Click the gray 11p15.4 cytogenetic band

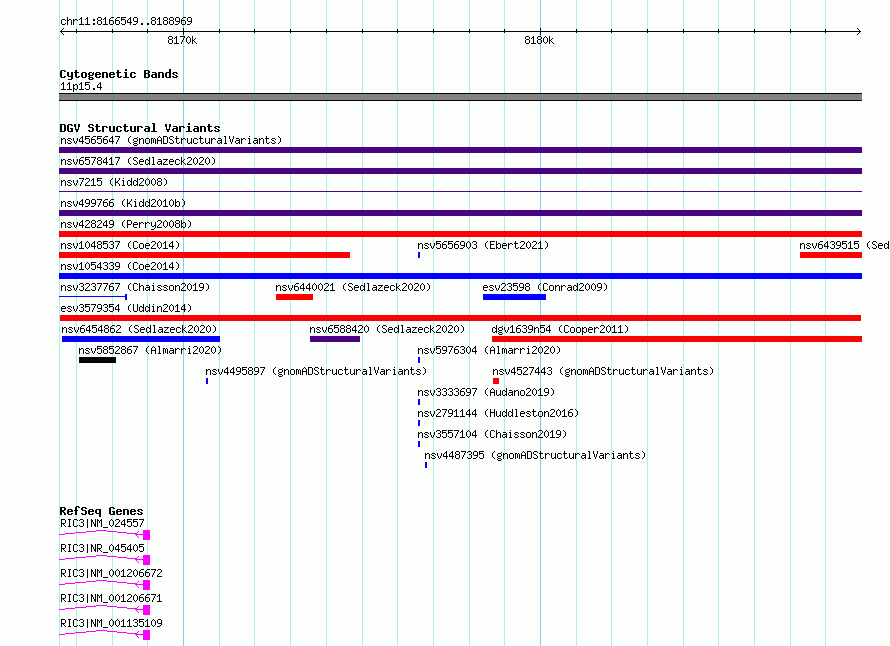click(x=460, y=97)
